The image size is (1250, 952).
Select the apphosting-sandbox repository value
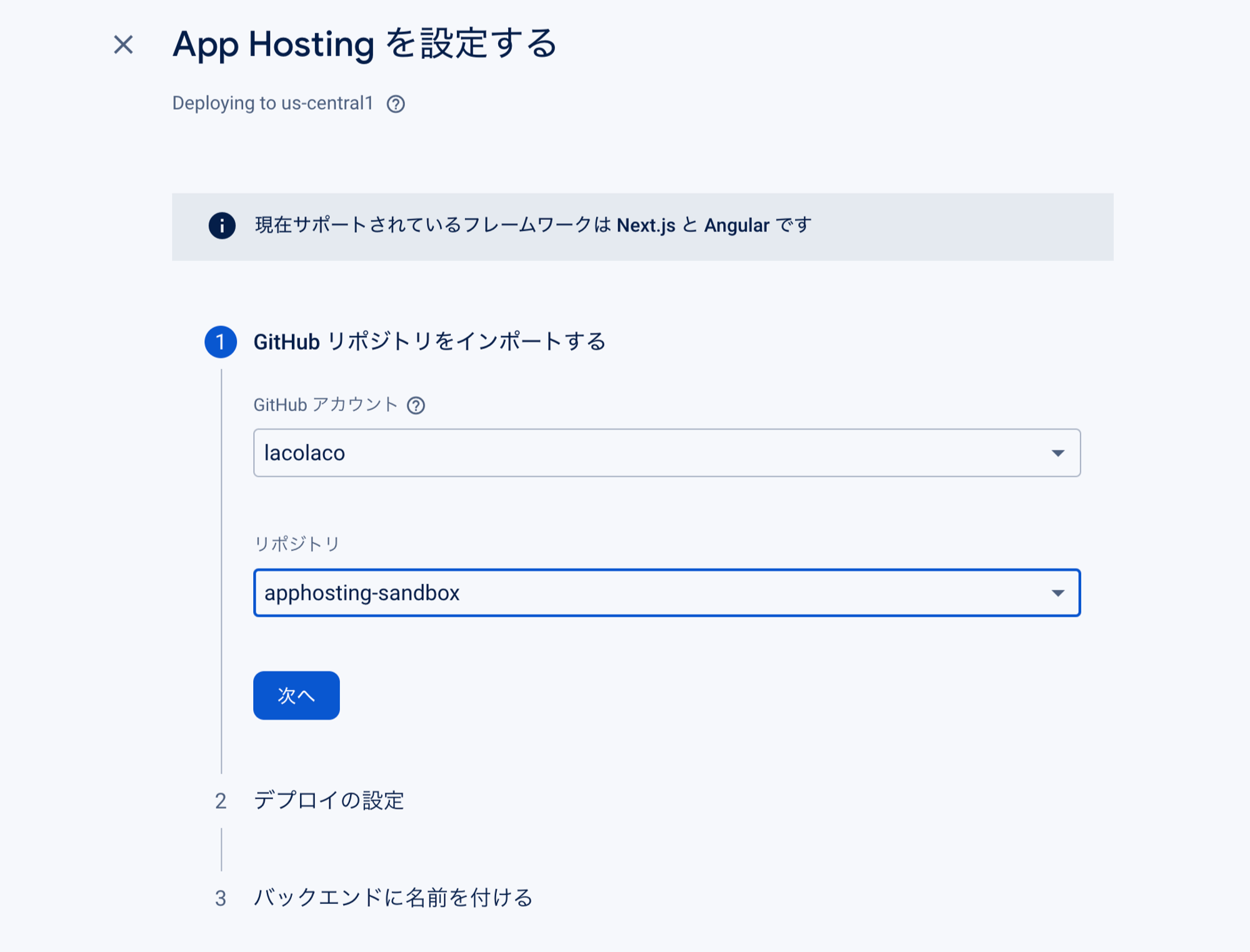click(x=361, y=593)
